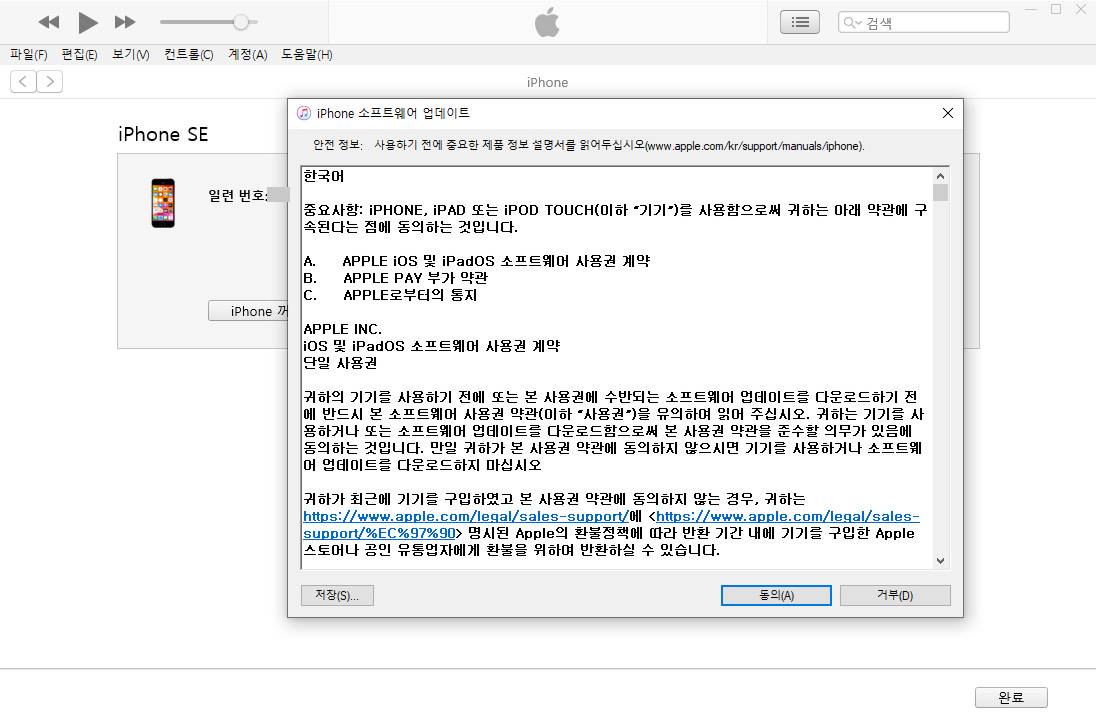Screen dimensions: 1096x720
Task: Open the 편집(E) menu
Action: [80, 55]
